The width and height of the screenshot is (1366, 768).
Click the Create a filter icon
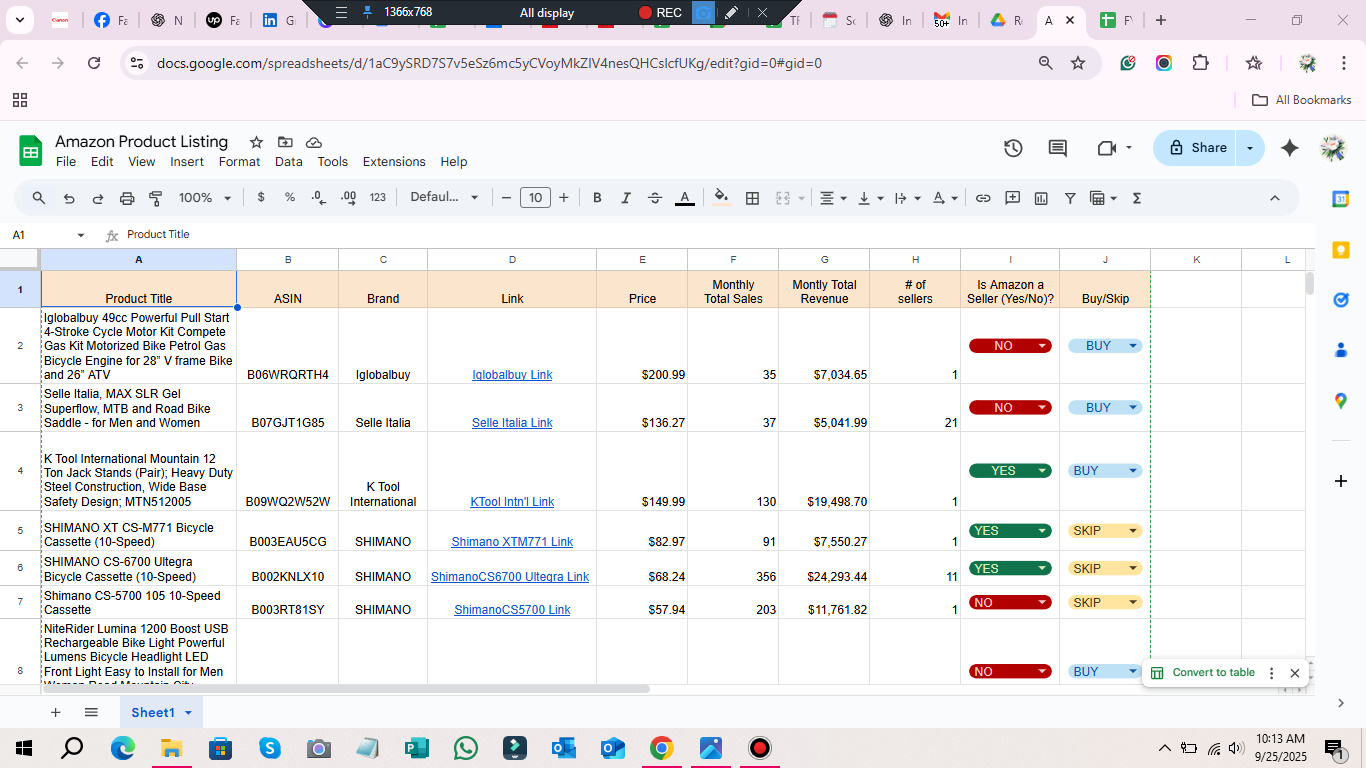pos(1070,198)
